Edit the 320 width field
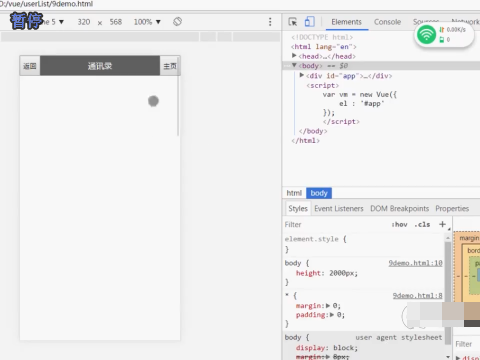 click(x=84, y=22)
